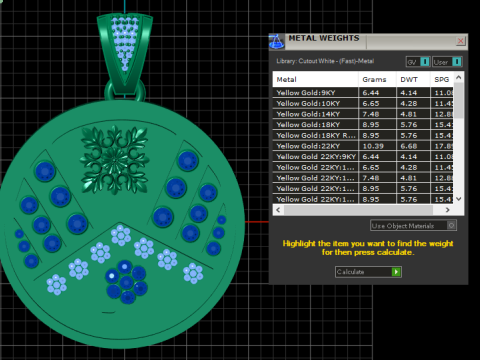Select the central blue gemstone flower cluster

(x=126, y=282)
